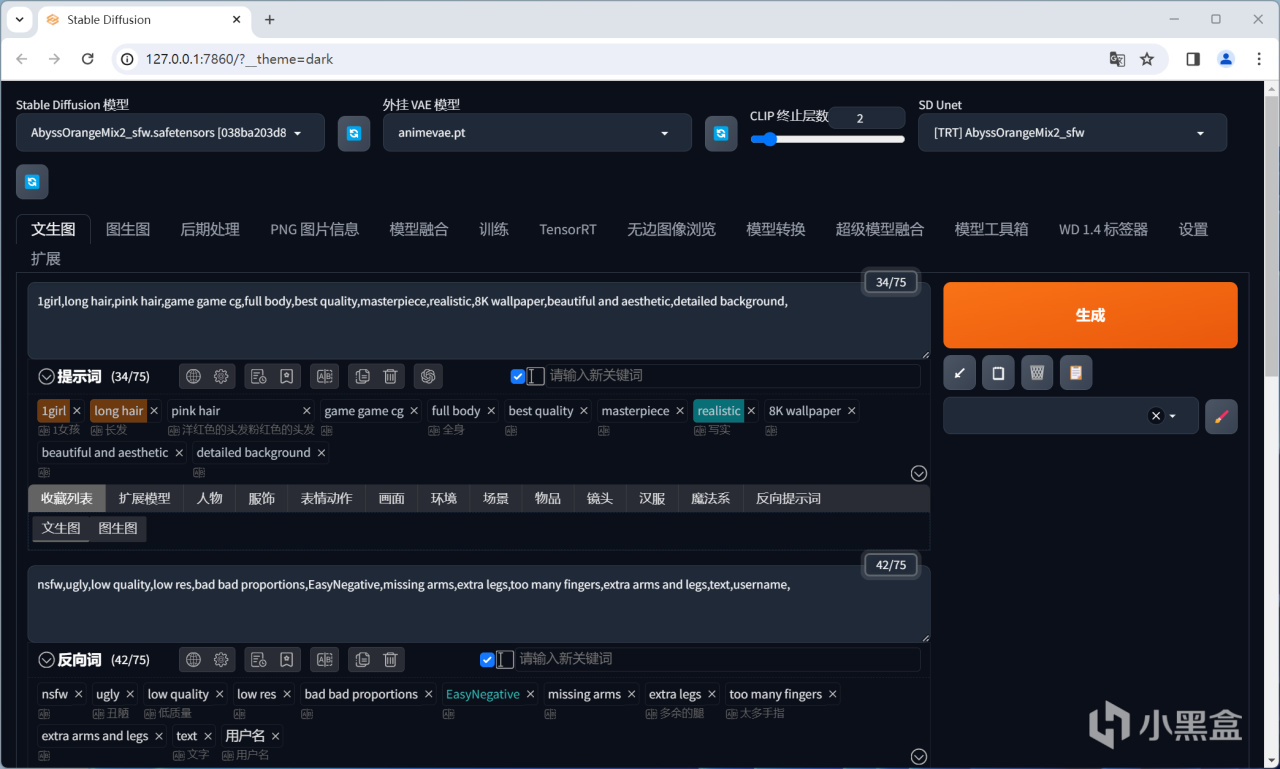1280x769 pixels.
Task: Translate the negative prompt keywords
Action: point(324,659)
